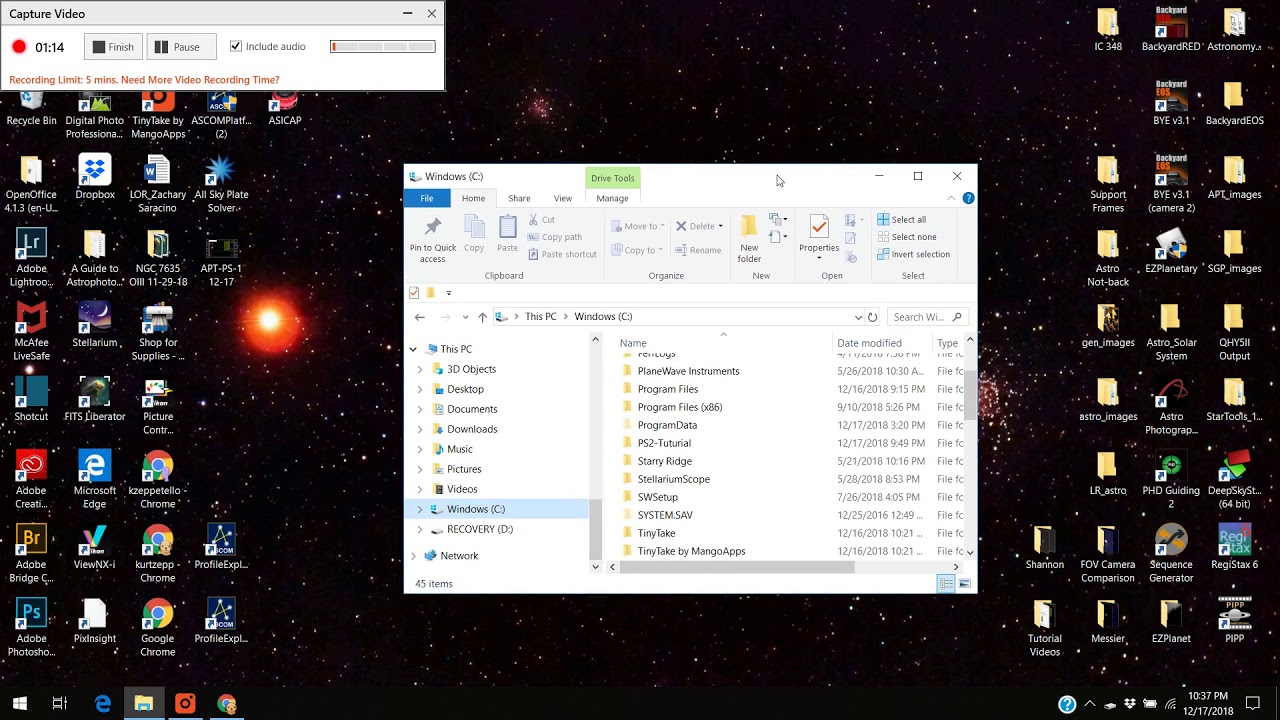Expand the Network tree node
The image size is (1280, 720).
point(413,556)
